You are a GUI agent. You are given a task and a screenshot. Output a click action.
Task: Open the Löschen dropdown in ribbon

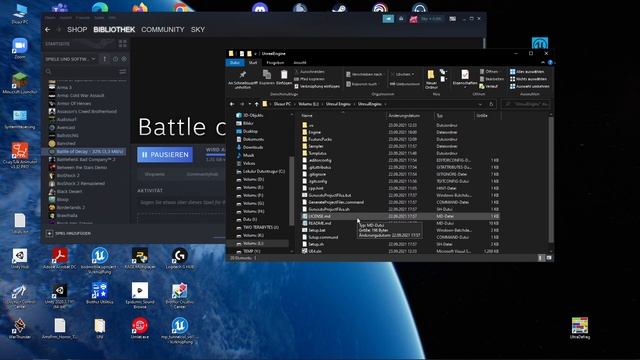tap(402, 74)
